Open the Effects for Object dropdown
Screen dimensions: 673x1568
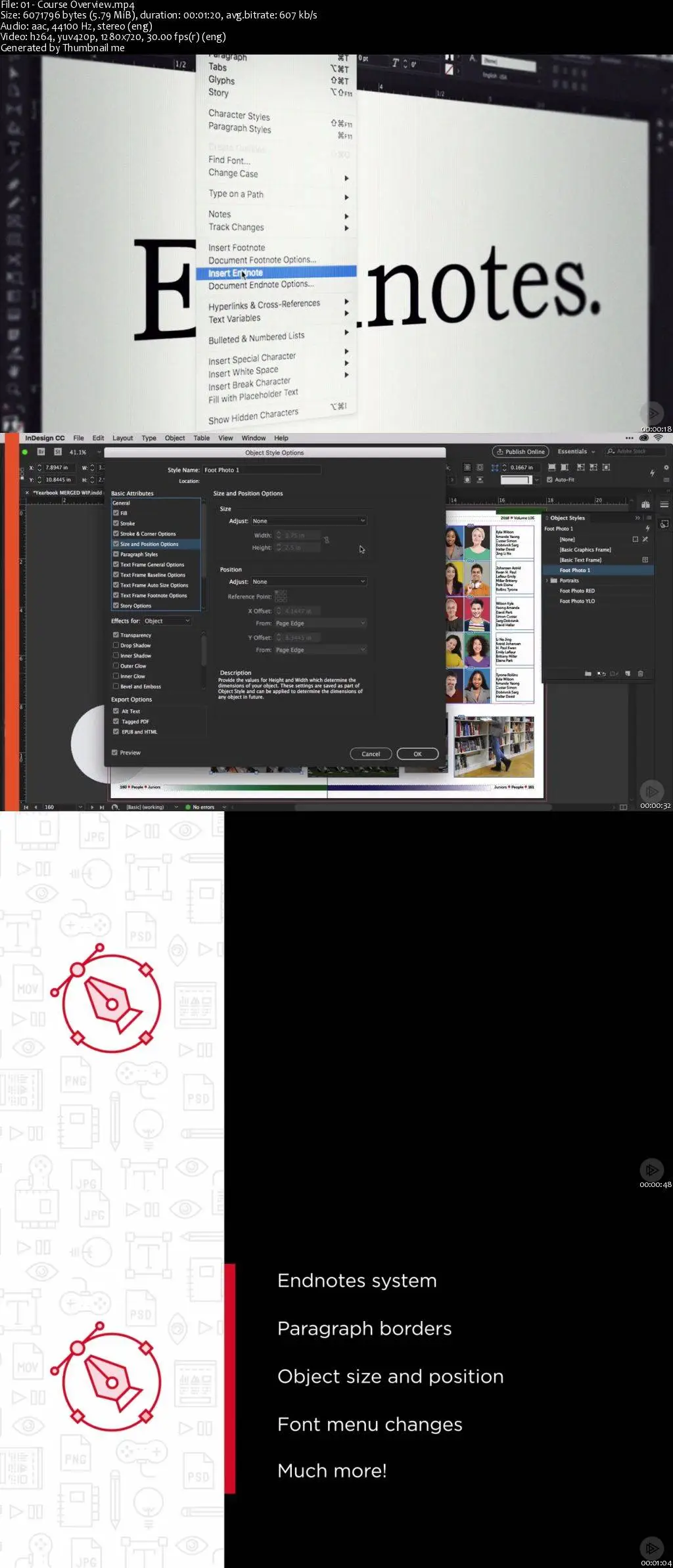[x=167, y=621]
